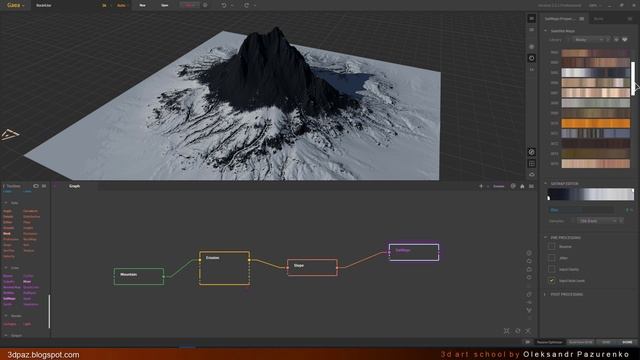Screen dimensions: 640x360
Task: Click the top icon of the viewport's right toolbar
Action: (531, 18)
